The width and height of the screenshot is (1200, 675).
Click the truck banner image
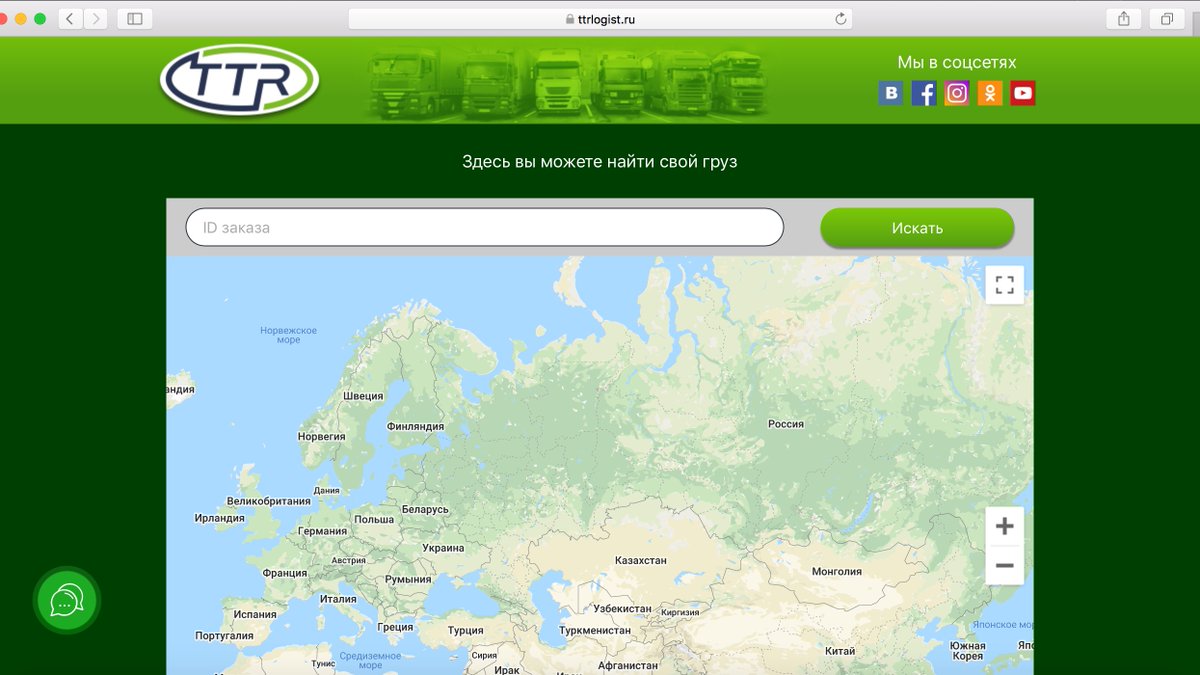(567, 82)
